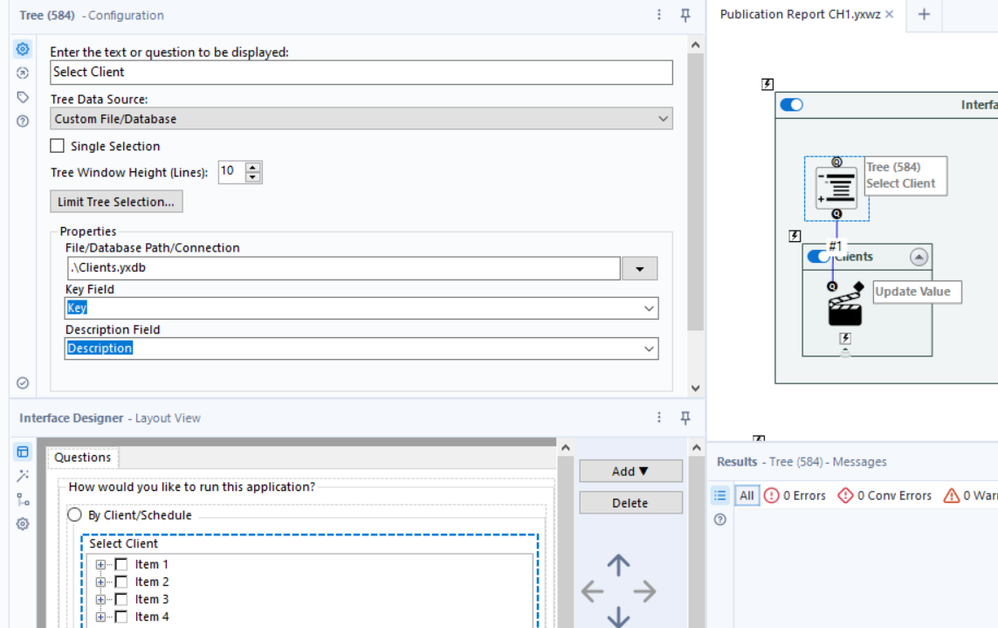Click the Update Value annotation on canvas
Image resolution: width=998 pixels, height=628 pixels.
click(917, 291)
